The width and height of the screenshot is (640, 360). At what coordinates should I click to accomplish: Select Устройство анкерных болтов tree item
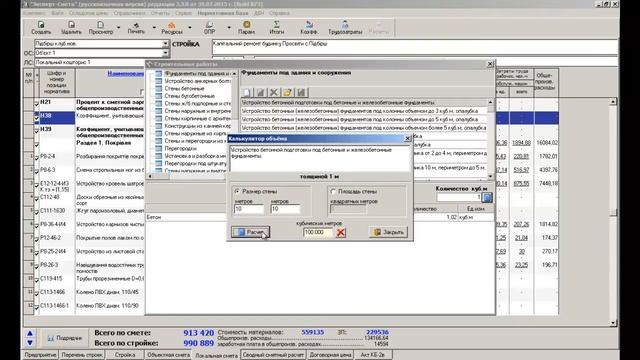(198, 81)
